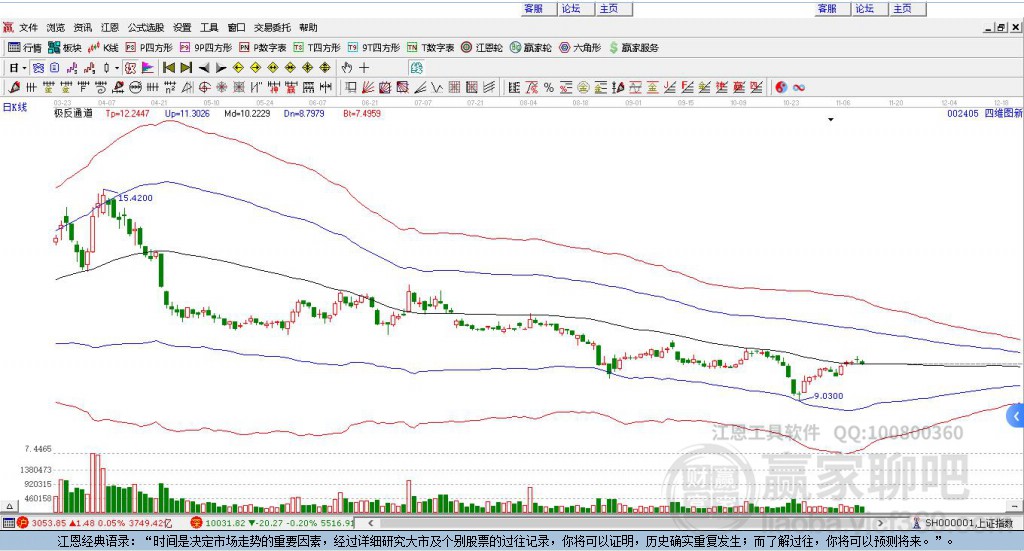
Task: Select the crosshair plus cursor tool
Action: 364,68
